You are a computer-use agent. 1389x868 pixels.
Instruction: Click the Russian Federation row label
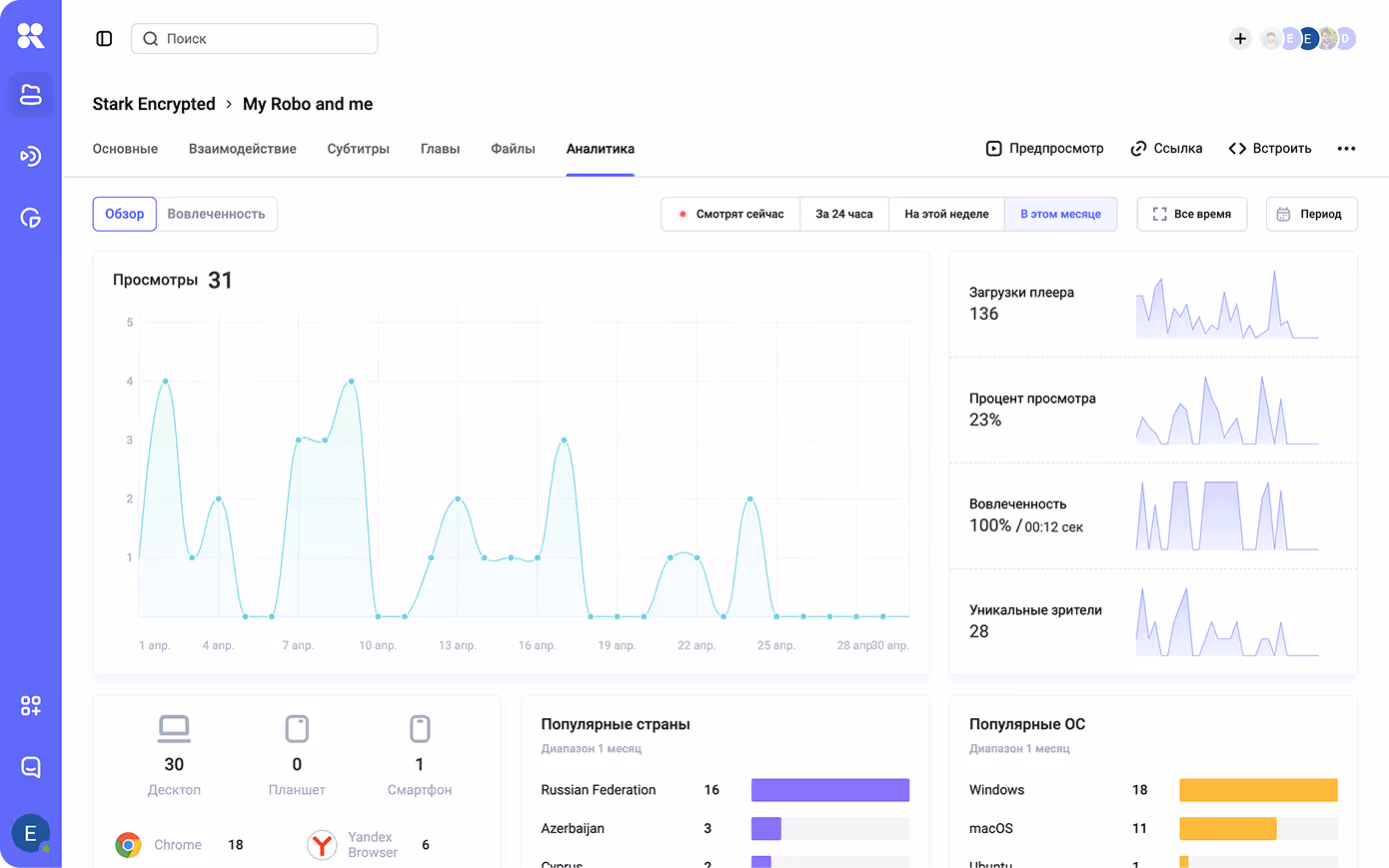point(599,790)
